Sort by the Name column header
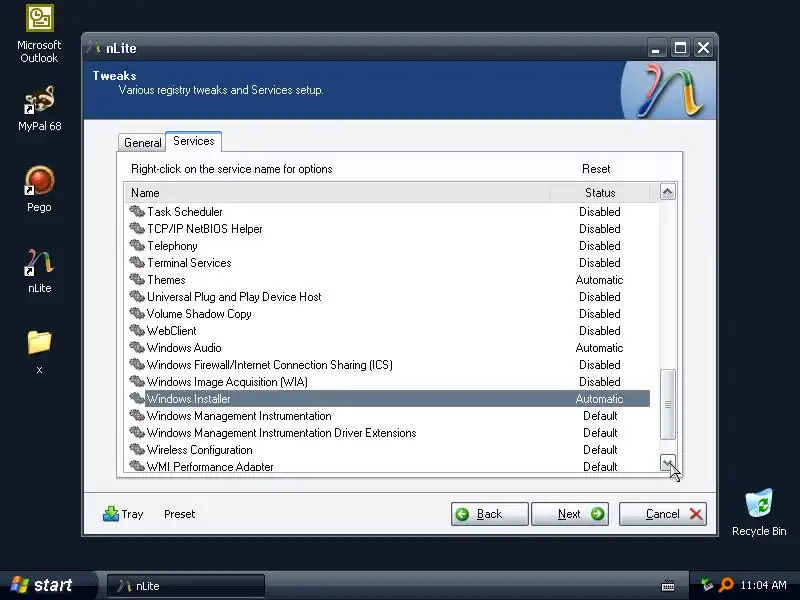The width and height of the screenshot is (800, 600). click(337, 193)
